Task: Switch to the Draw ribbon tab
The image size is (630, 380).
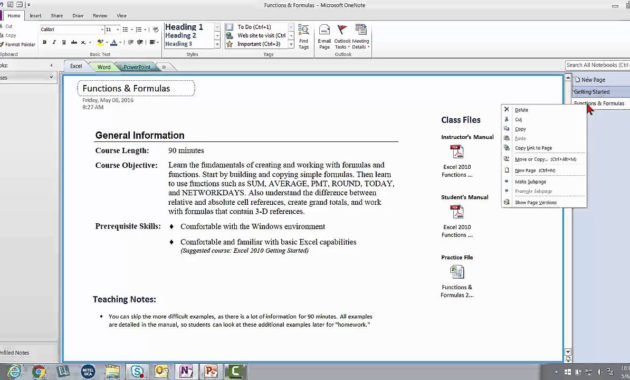Action: tap(78, 16)
